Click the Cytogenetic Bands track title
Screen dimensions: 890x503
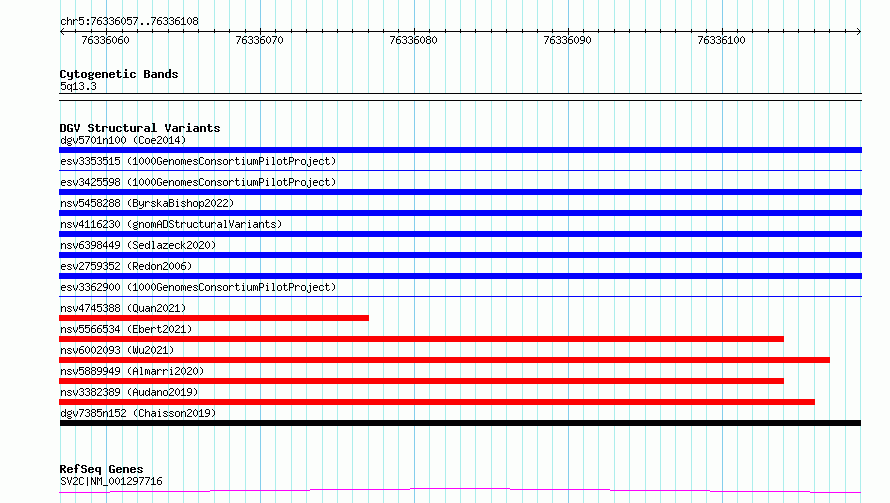119,74
